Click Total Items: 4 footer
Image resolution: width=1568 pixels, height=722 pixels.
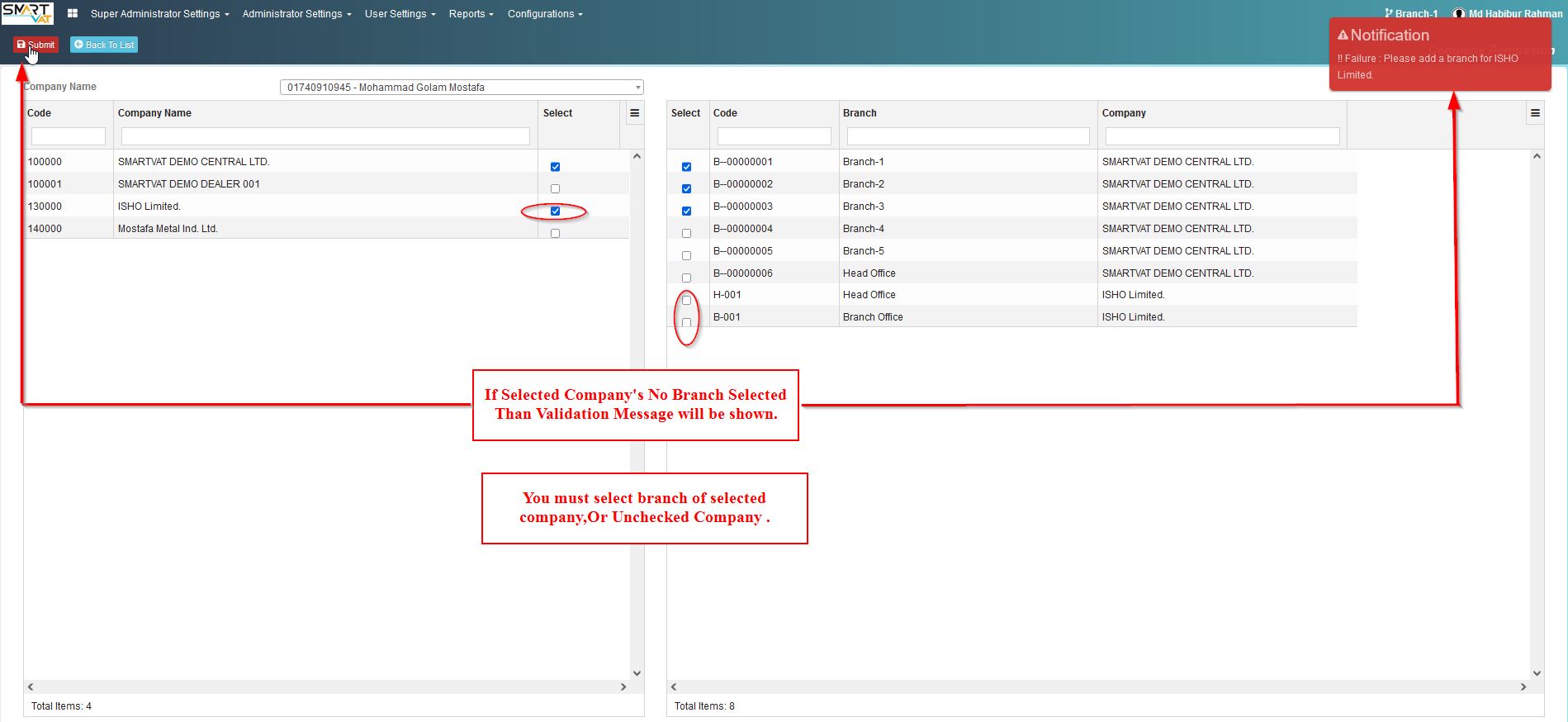coord(61,706)
